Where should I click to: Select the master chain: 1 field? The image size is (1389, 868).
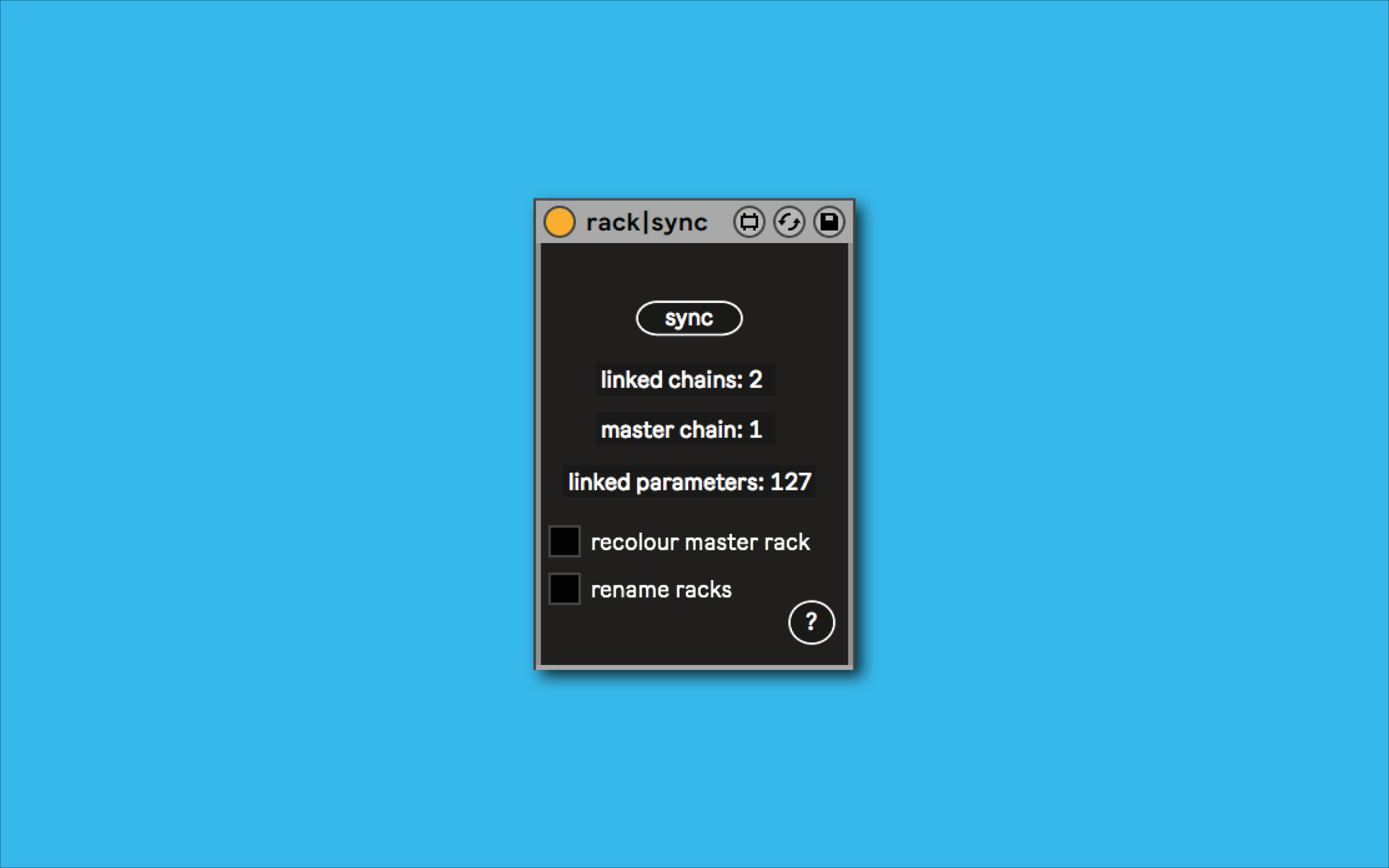685,429
